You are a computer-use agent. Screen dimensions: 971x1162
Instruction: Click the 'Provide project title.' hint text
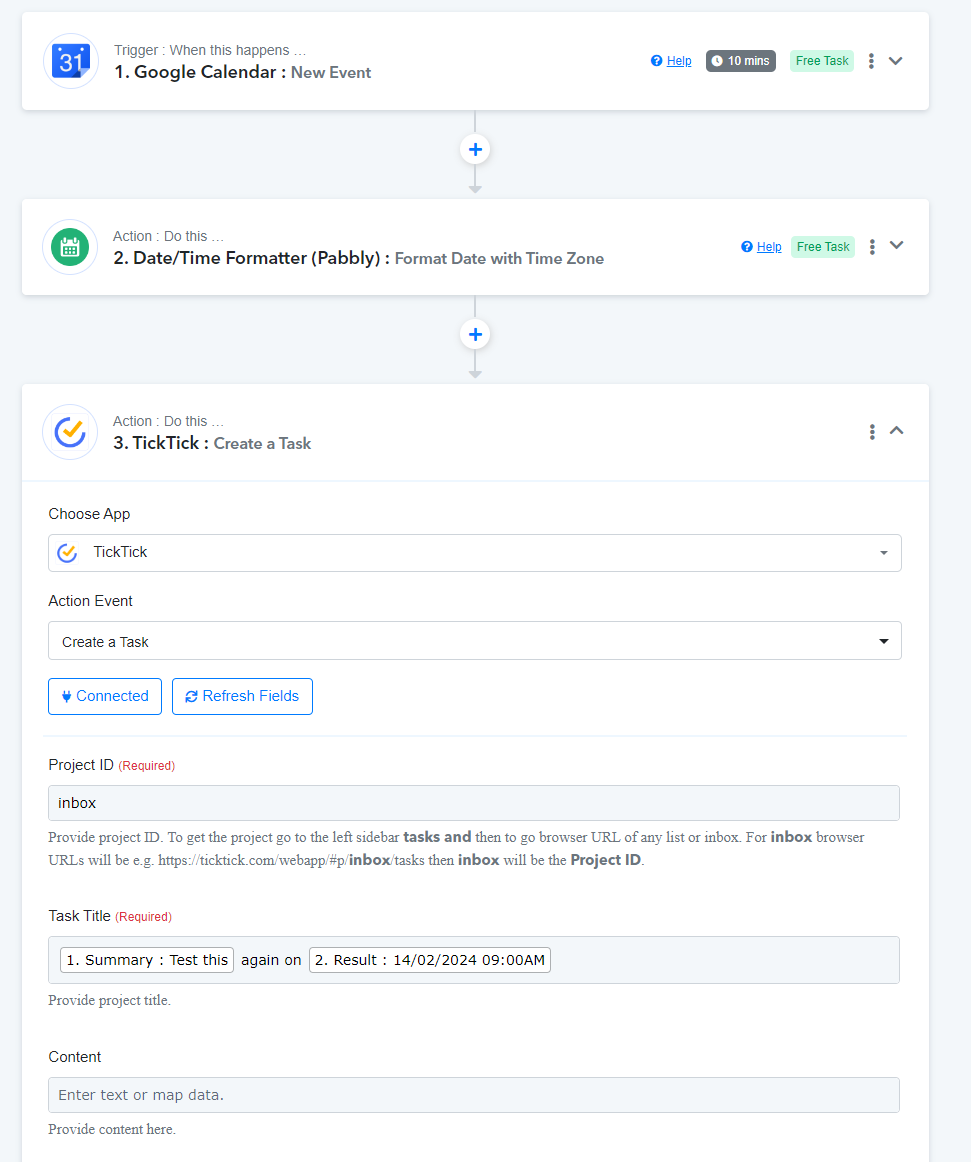point(110,1000)
